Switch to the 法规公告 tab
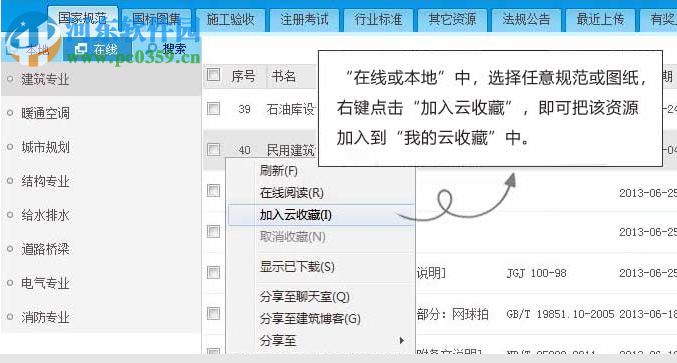Screen dimensions: 677x363 (x=527, y=19)
